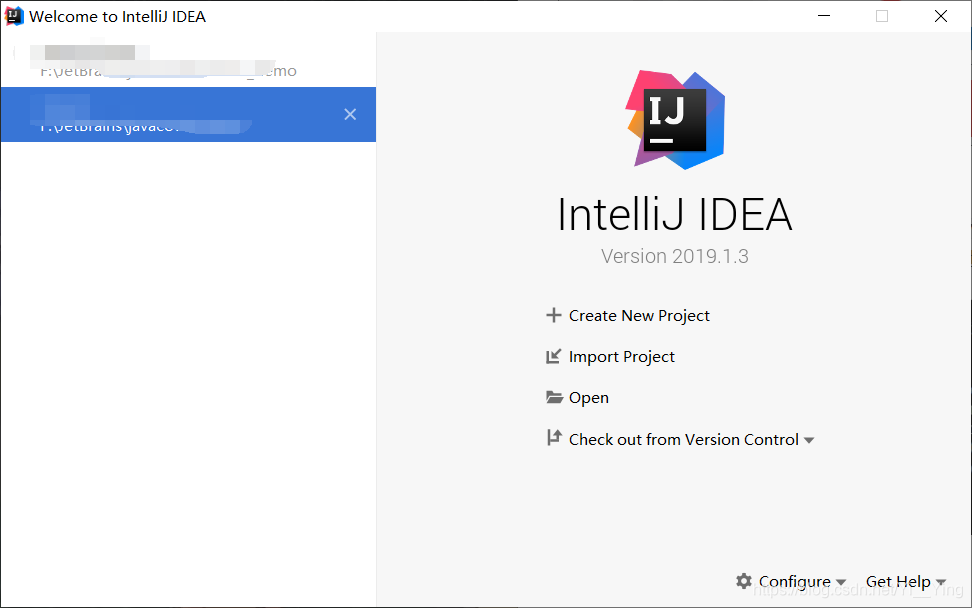Click the IntelliJ IDEA heading text

click(x=674, y=214)
